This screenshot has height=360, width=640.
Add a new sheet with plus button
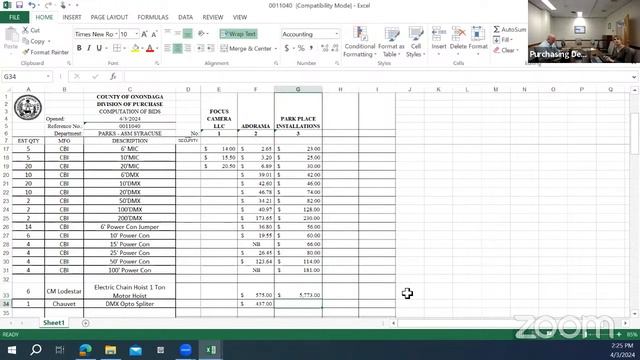85,323
